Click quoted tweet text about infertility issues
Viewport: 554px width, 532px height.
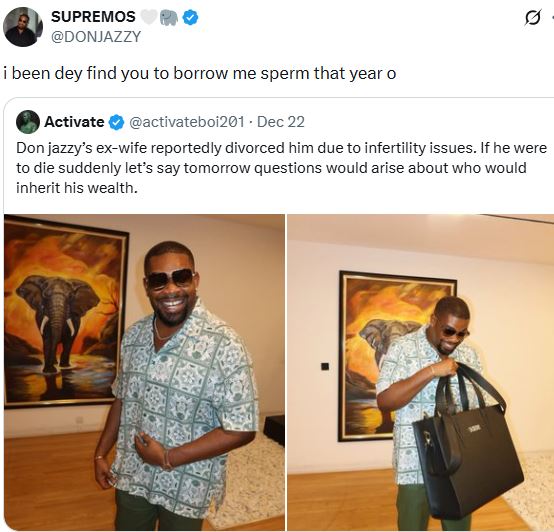281,168
